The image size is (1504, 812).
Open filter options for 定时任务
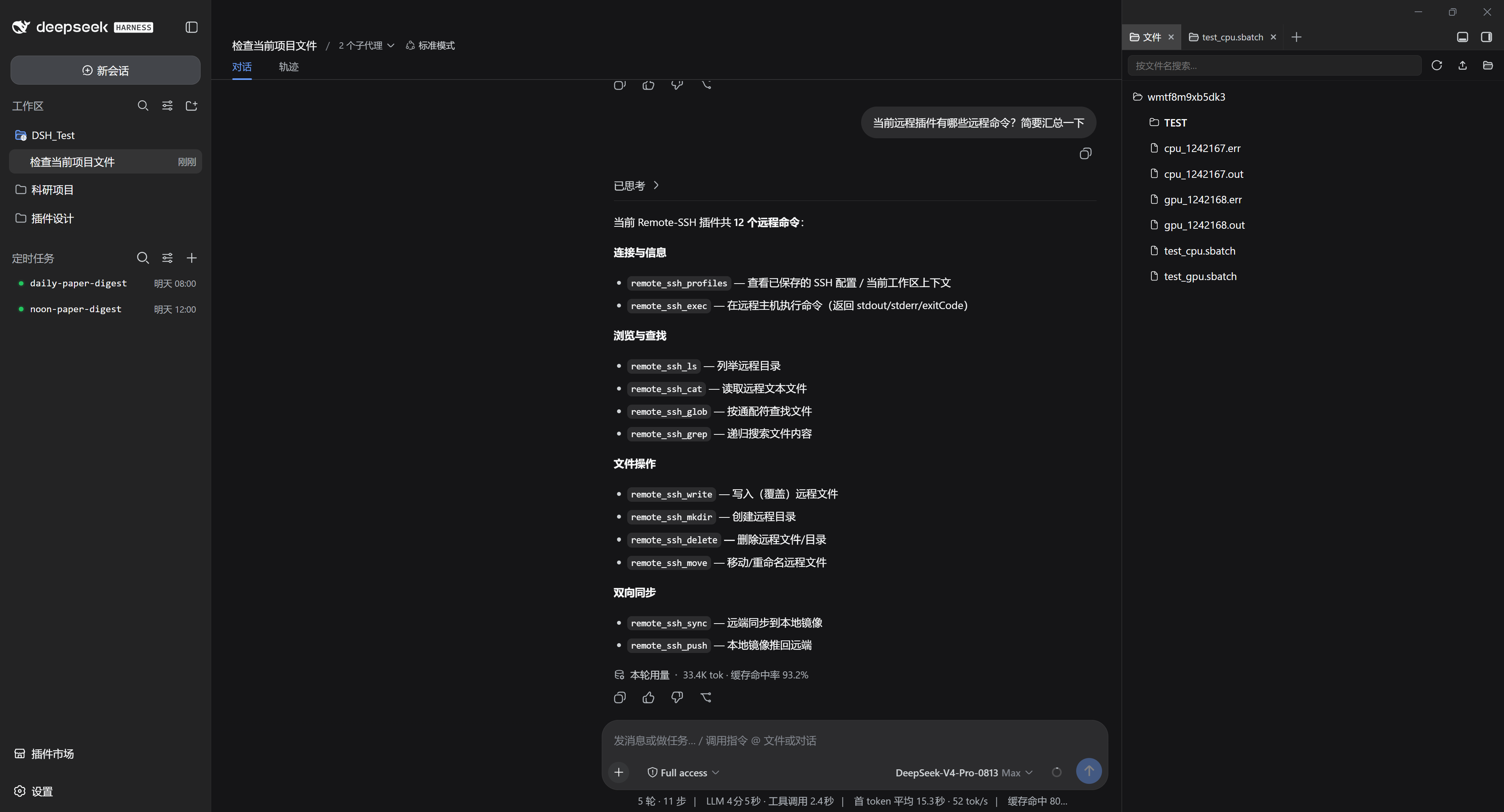click(167, 258)
